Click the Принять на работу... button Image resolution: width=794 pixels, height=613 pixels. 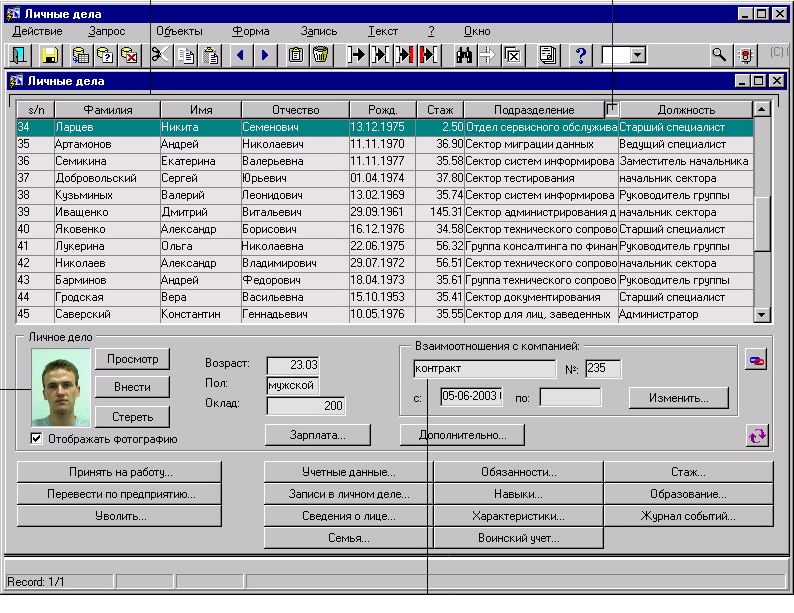pos(120,472)
